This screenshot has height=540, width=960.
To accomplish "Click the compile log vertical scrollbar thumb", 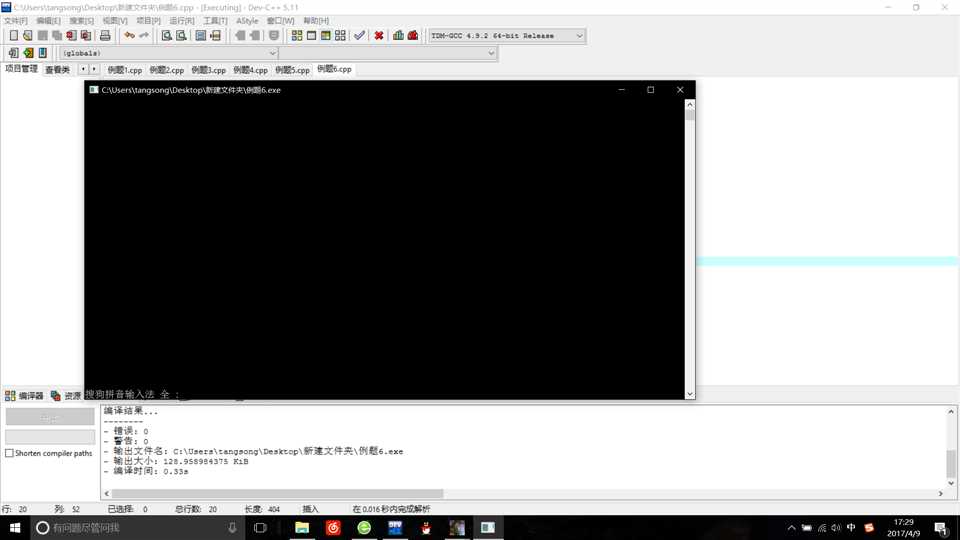I will (951, 463).
